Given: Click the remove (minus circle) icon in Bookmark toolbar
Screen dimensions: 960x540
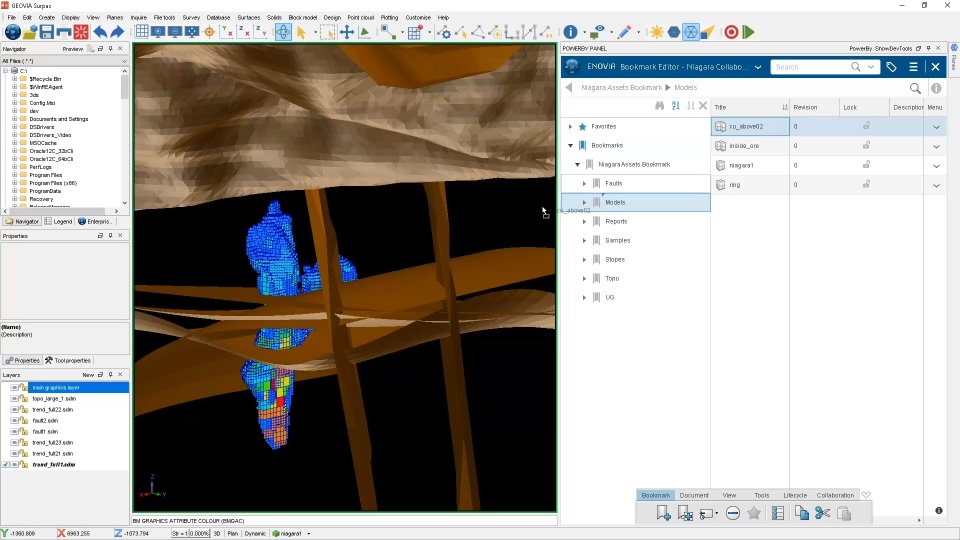Looking at the screenshot, I should pyautogui.click(x=733, y=513).
